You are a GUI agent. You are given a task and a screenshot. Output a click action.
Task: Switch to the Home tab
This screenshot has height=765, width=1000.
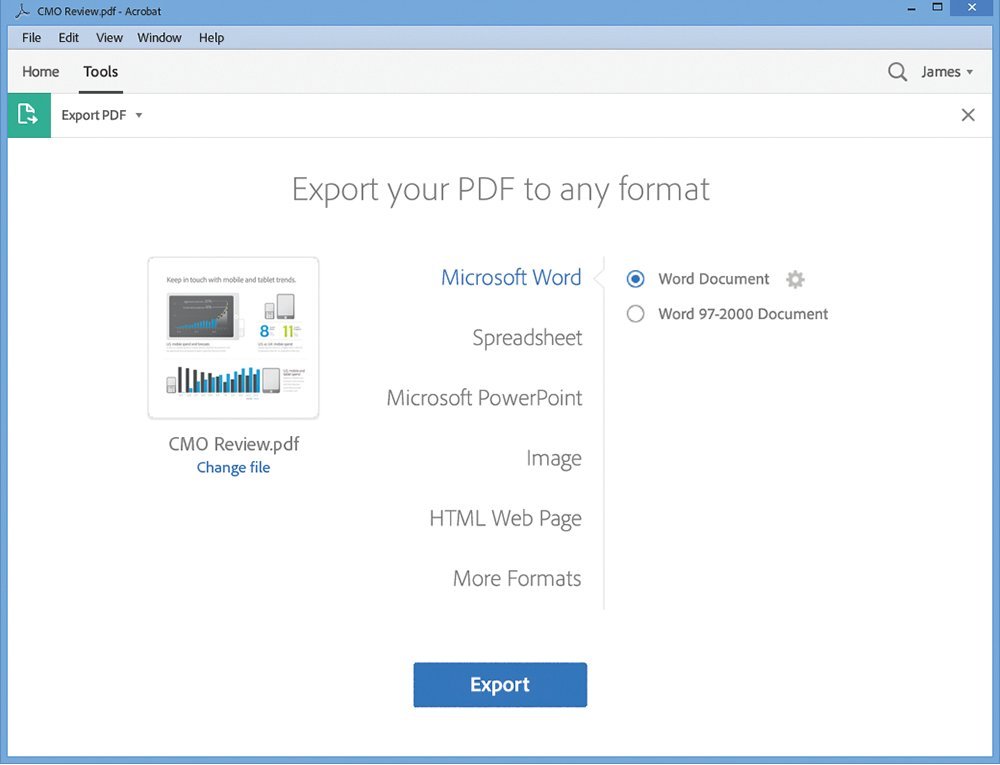coord(40,71)
